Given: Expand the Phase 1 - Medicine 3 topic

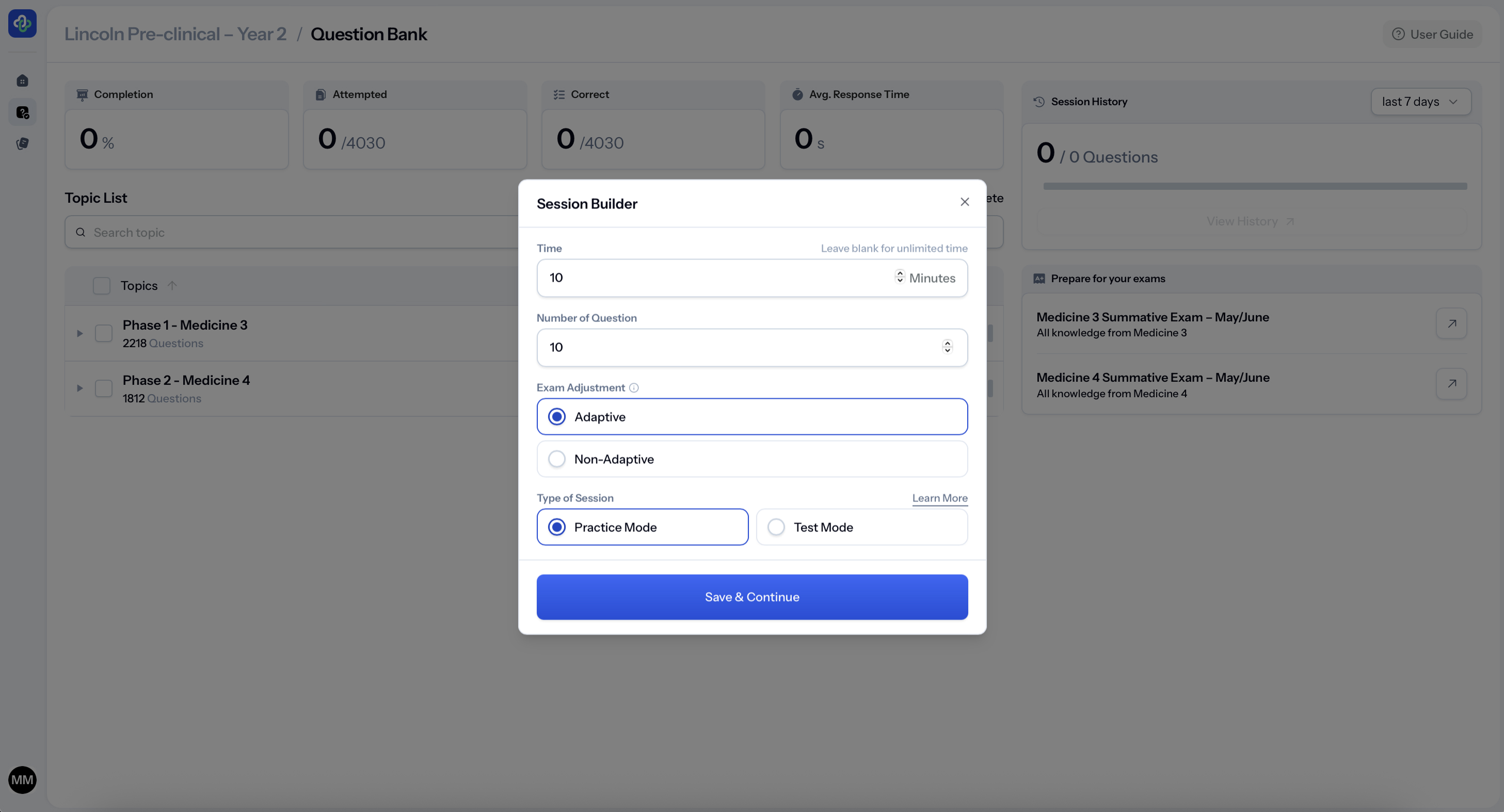Looking at the screenshot, I should [x=80, y=333].
